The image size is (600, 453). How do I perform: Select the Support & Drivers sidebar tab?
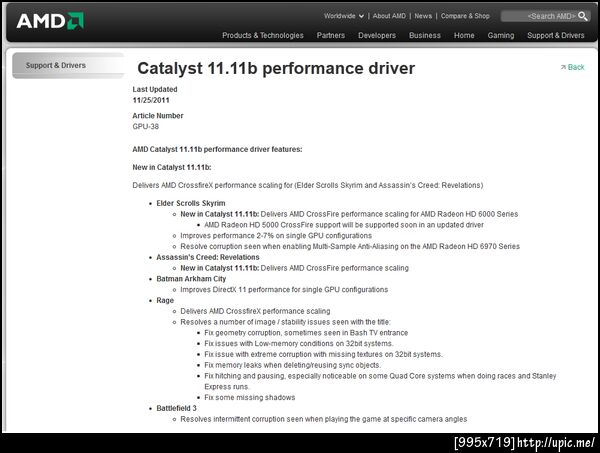(x=68, y=65)
